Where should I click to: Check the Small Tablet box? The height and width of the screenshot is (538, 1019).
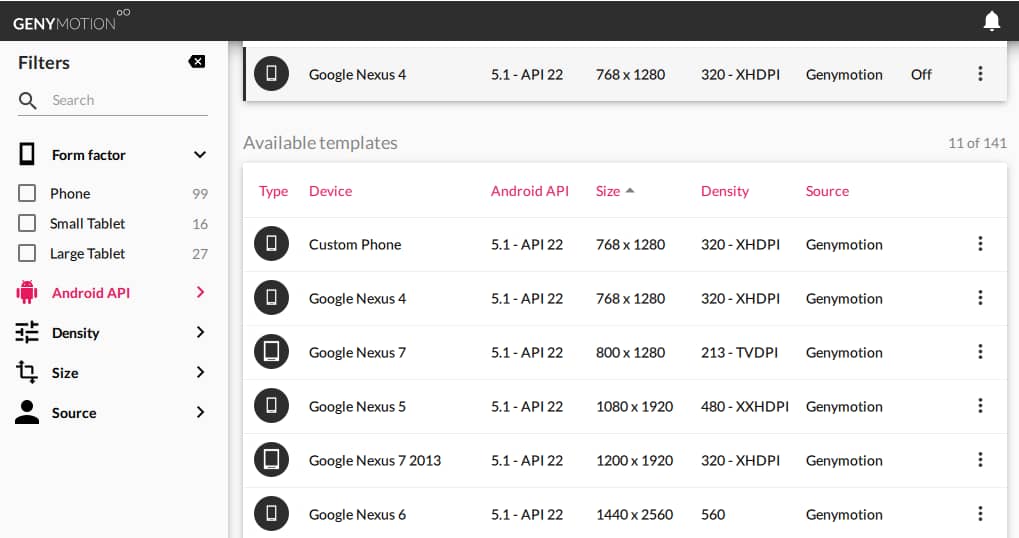click(x=27, y=223)
